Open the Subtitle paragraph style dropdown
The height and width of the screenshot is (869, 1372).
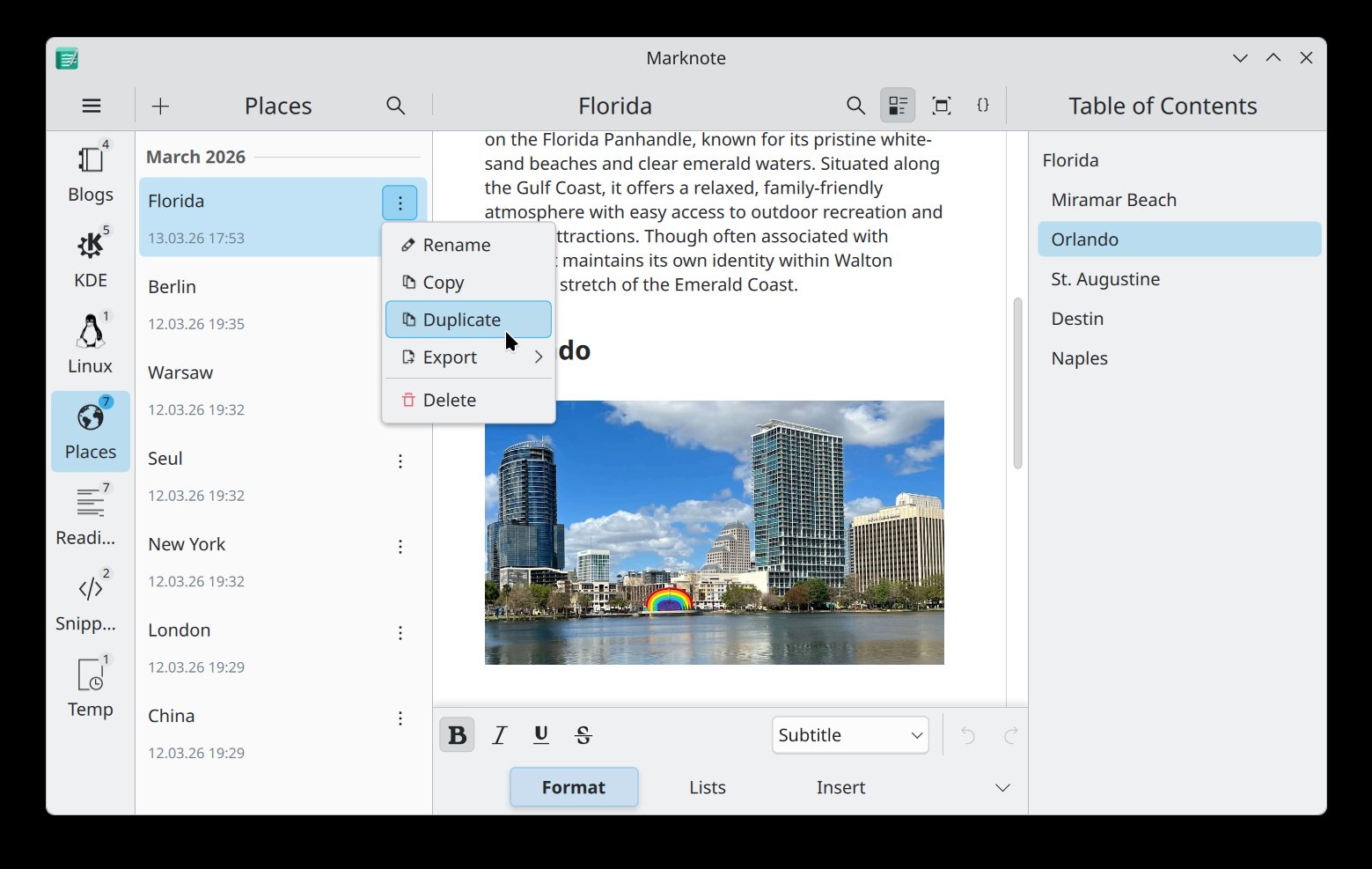tap(848, 734)
